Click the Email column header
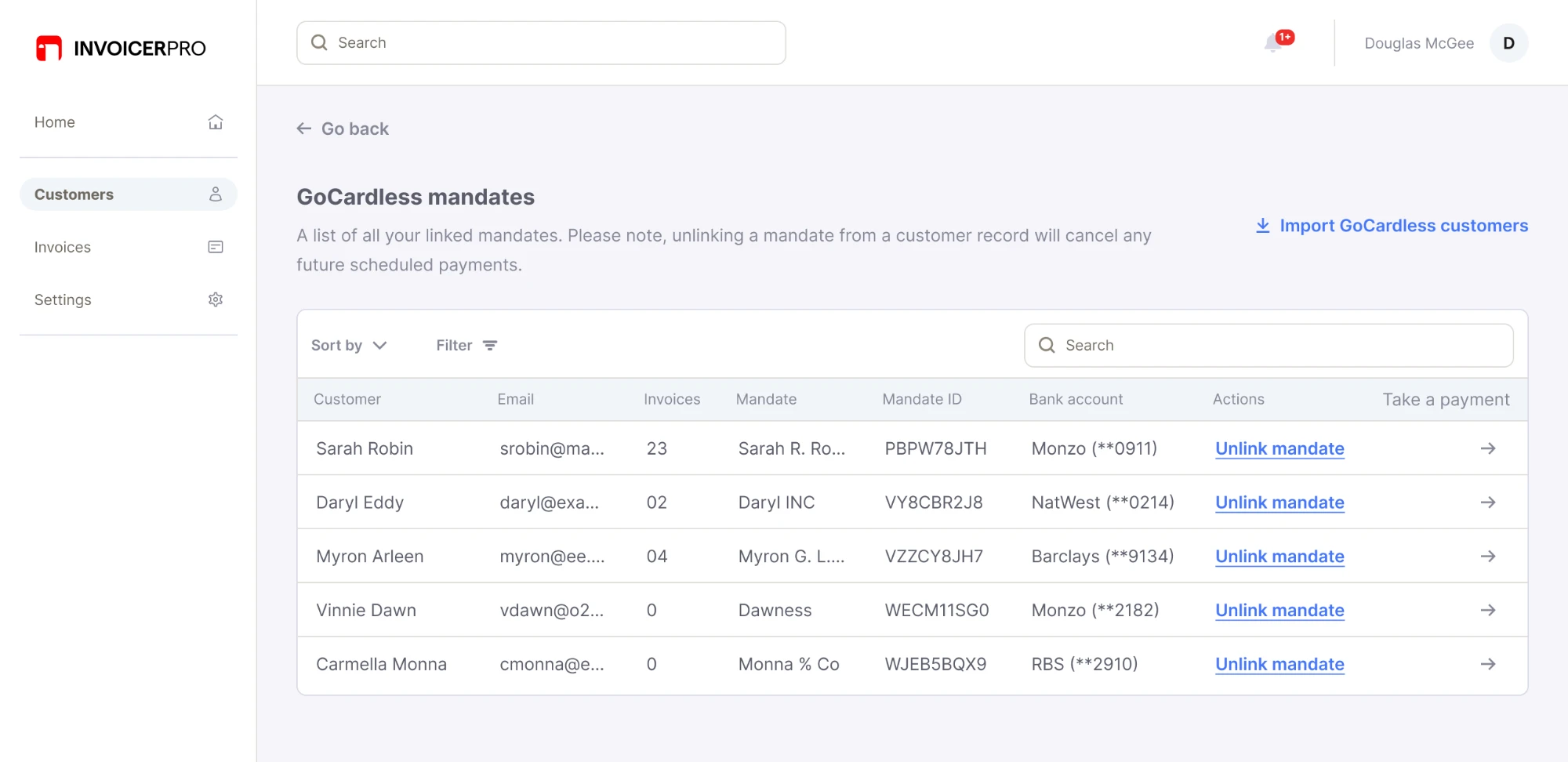 (515, 399)
